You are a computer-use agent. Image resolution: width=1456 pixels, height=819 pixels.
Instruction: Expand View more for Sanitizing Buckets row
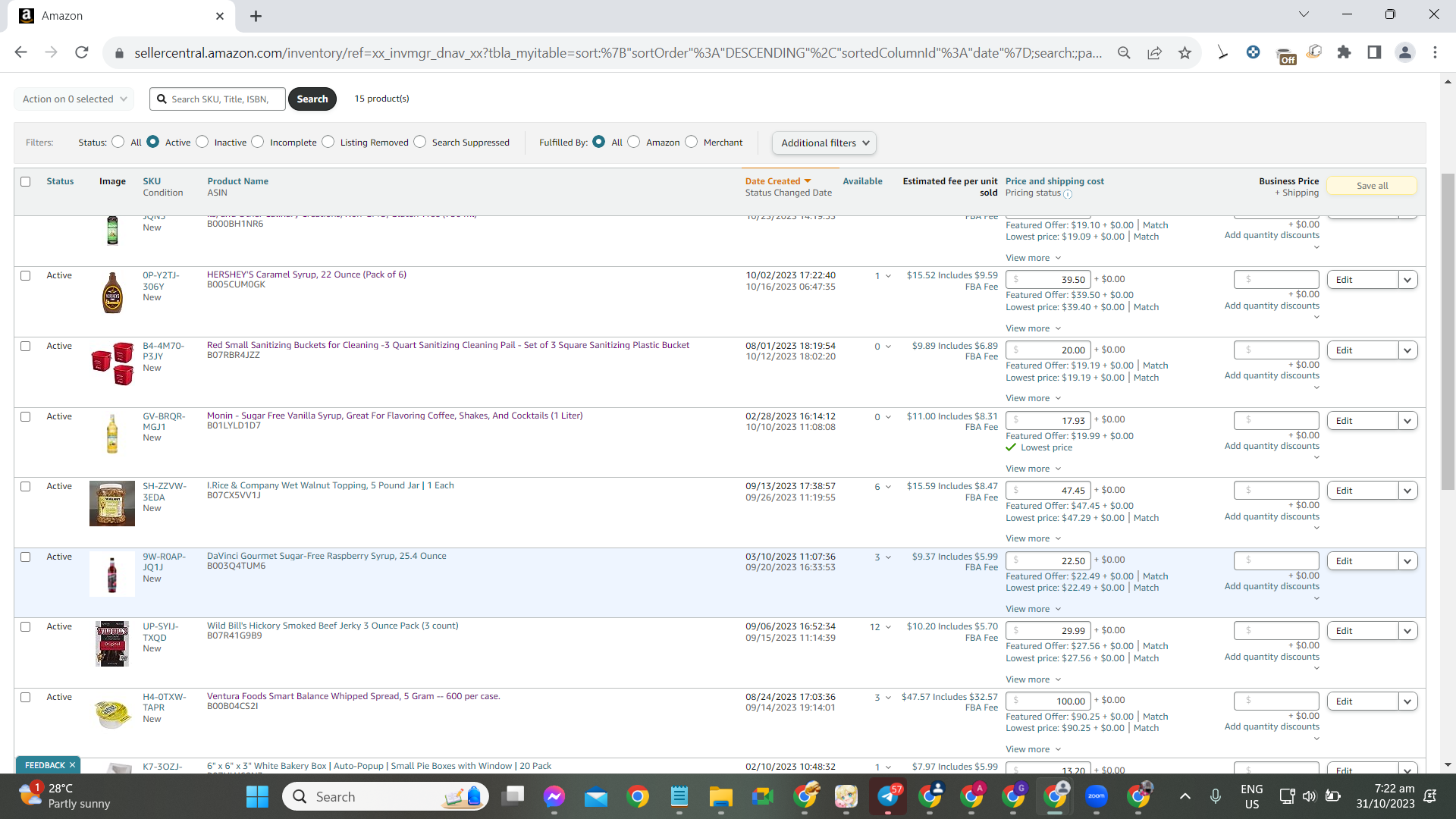point(1034,398)
